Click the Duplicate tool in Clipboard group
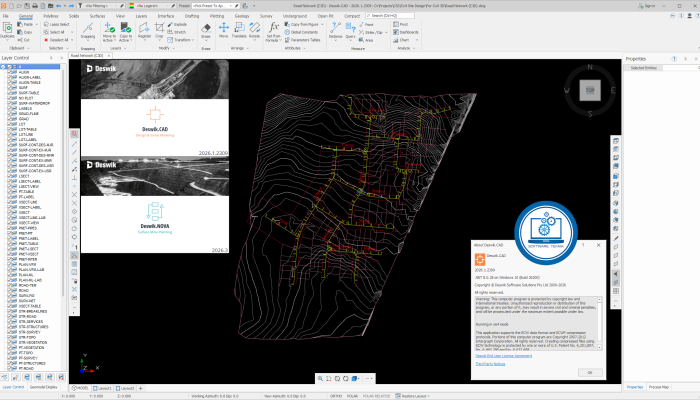Screen dimensions: 700x400 tap(7, 32)
